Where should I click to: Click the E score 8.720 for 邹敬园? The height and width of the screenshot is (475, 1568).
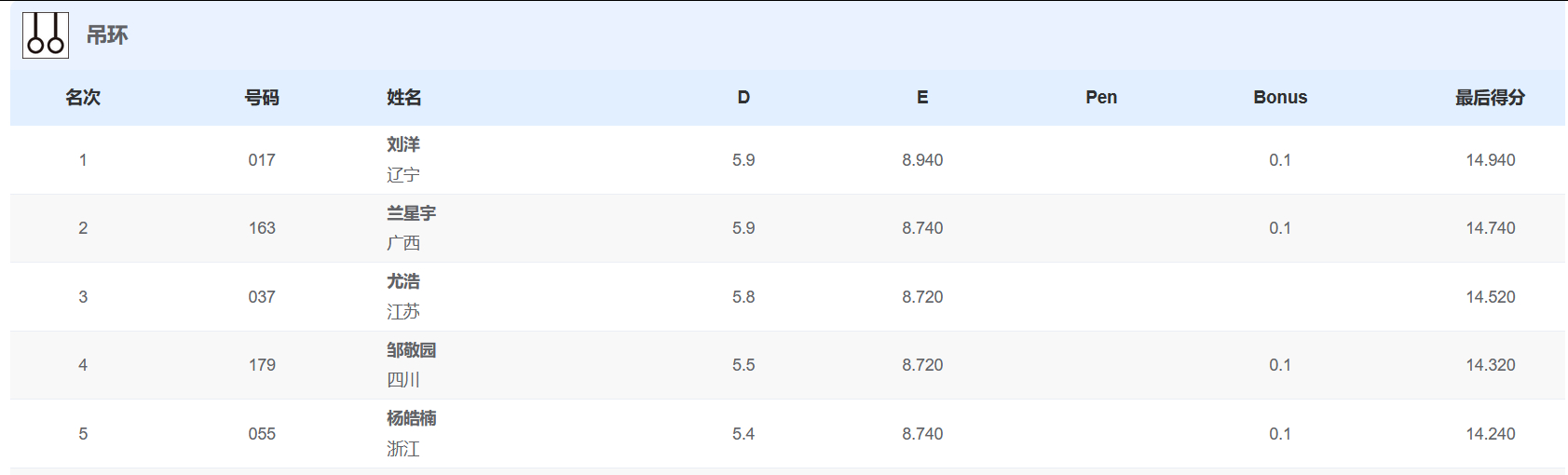(x=922, y=365)
